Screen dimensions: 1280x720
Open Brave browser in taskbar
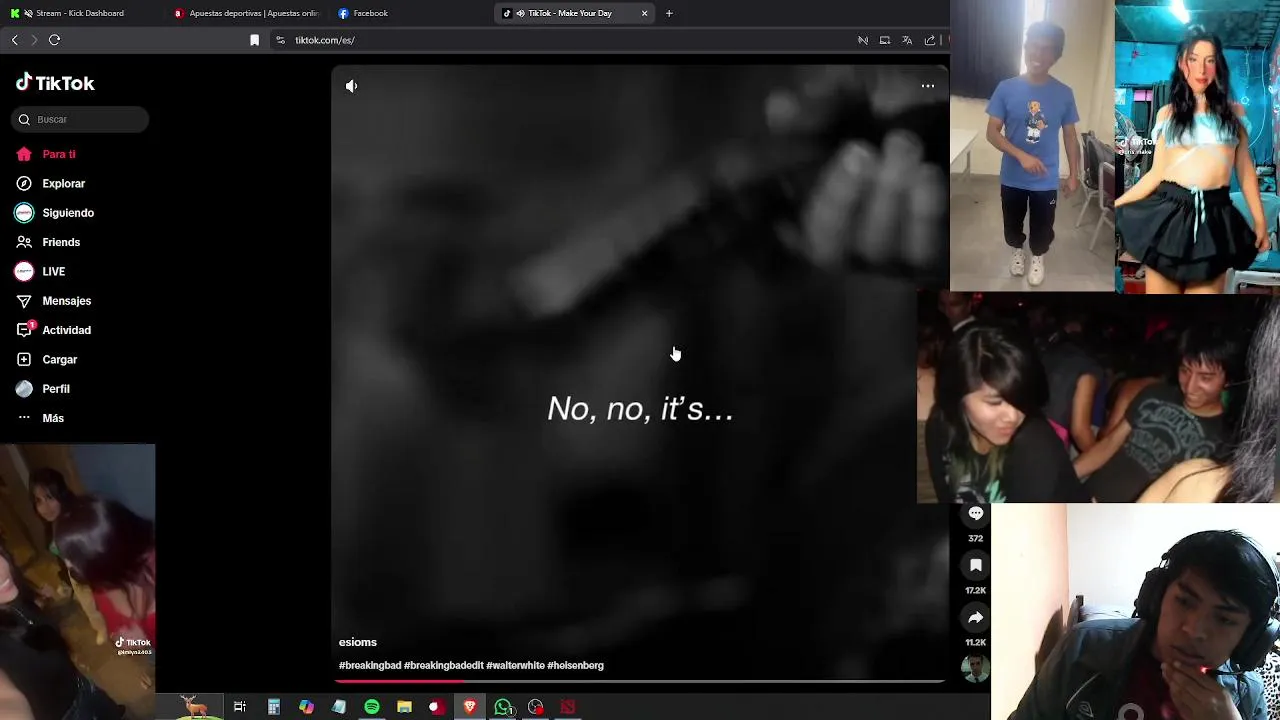pos(470,707)
